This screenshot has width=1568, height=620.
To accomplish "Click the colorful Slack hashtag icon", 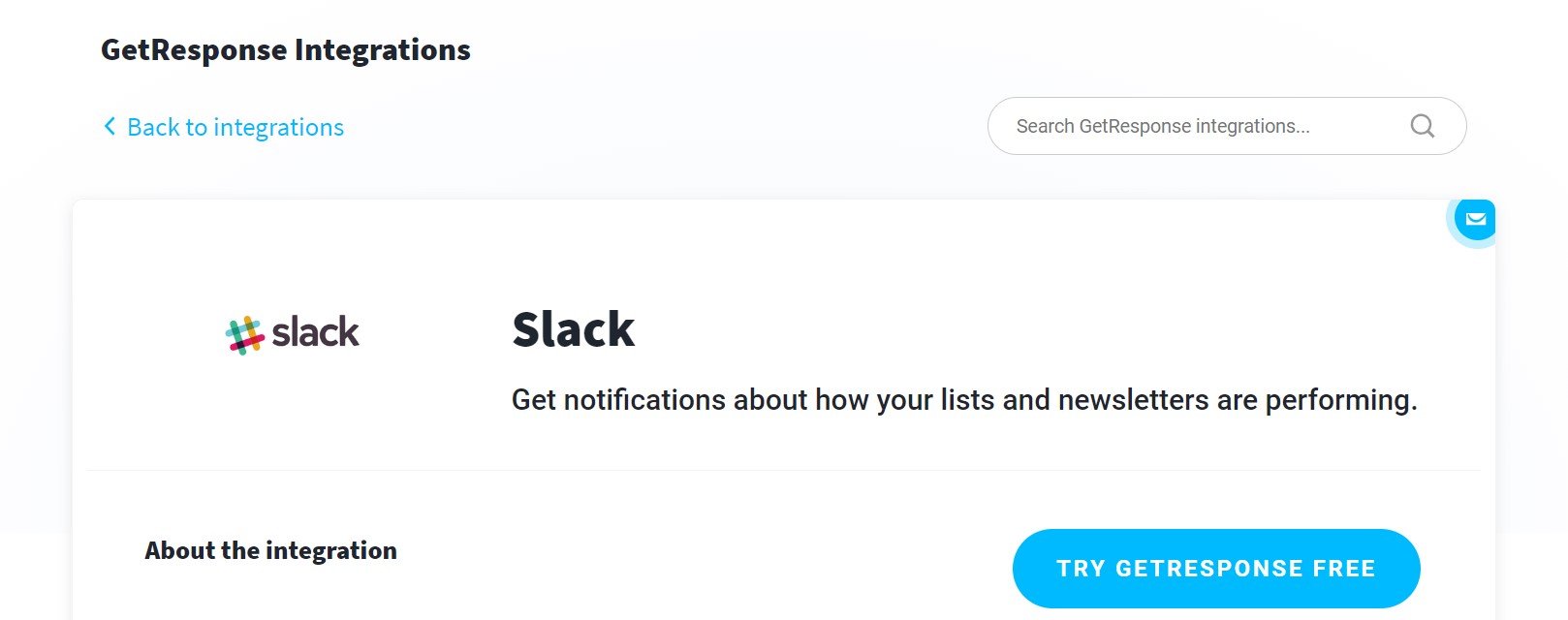I will [245, 335].
